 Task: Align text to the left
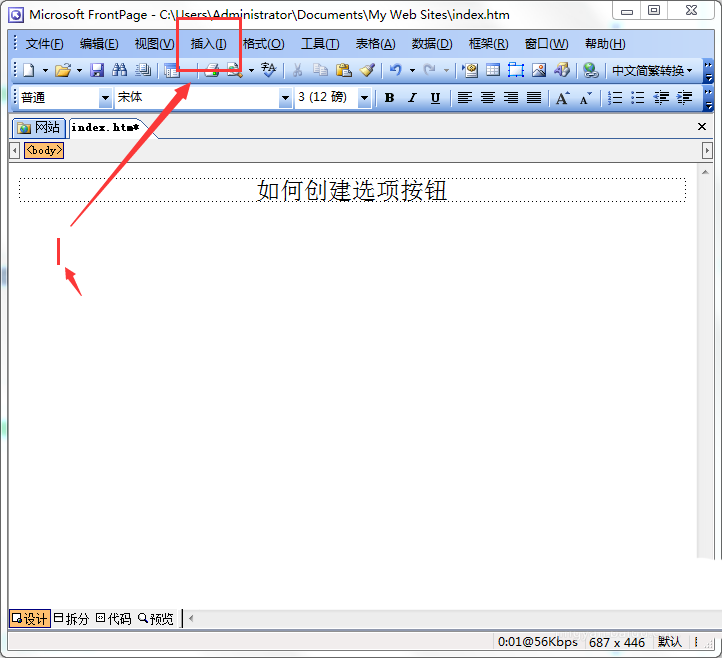[x=465, y=98]
